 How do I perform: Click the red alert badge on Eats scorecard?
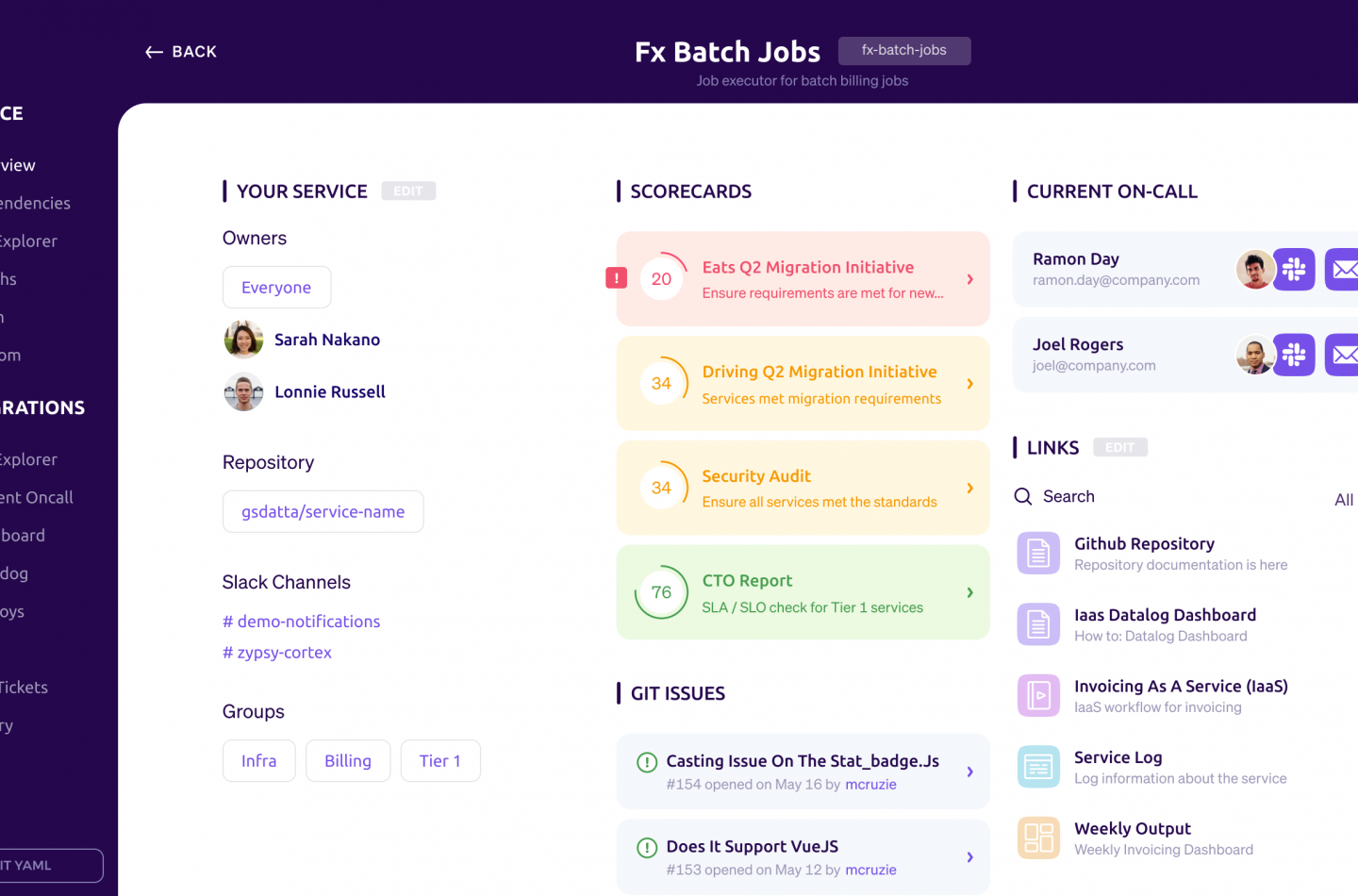[617, 278]
